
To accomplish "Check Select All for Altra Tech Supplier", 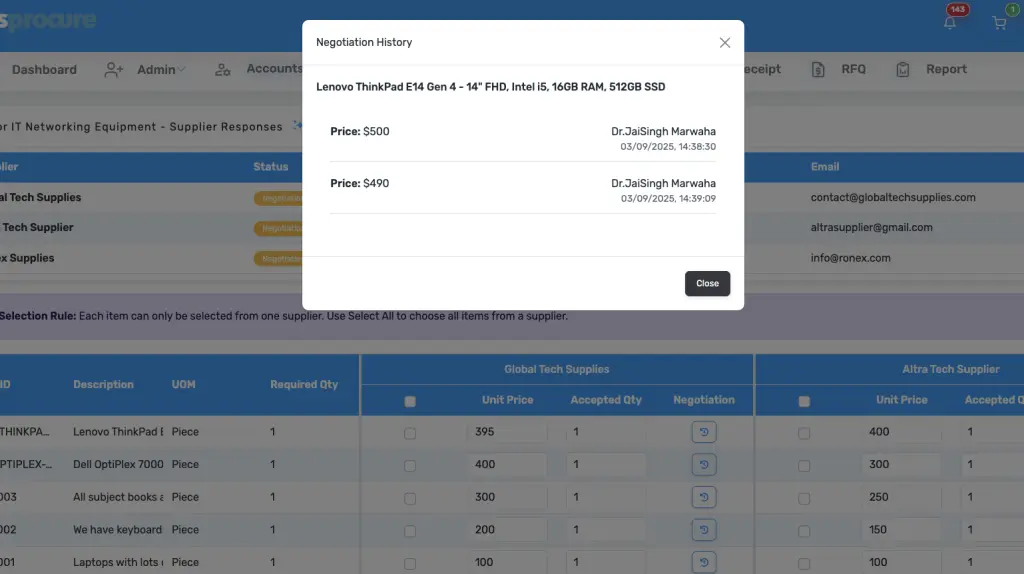I will [803, 401].
